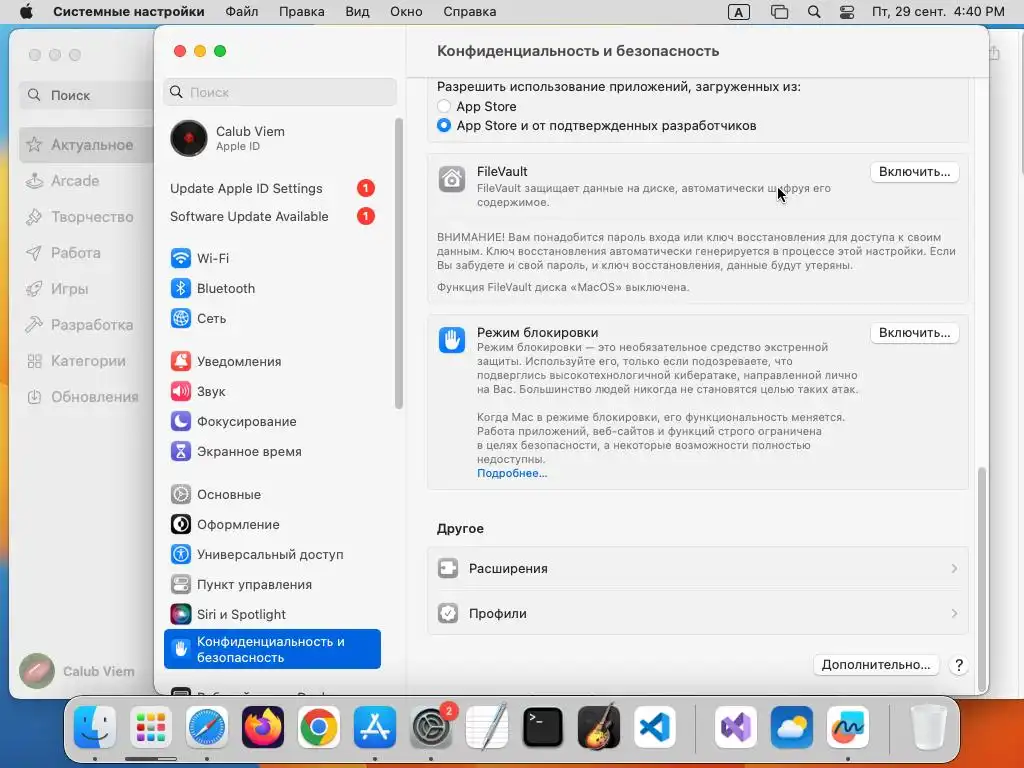This screenshot has height=768, width=1024.
Task: Open Update Apple ID Settings notice
Action: [x=272, y=188]
